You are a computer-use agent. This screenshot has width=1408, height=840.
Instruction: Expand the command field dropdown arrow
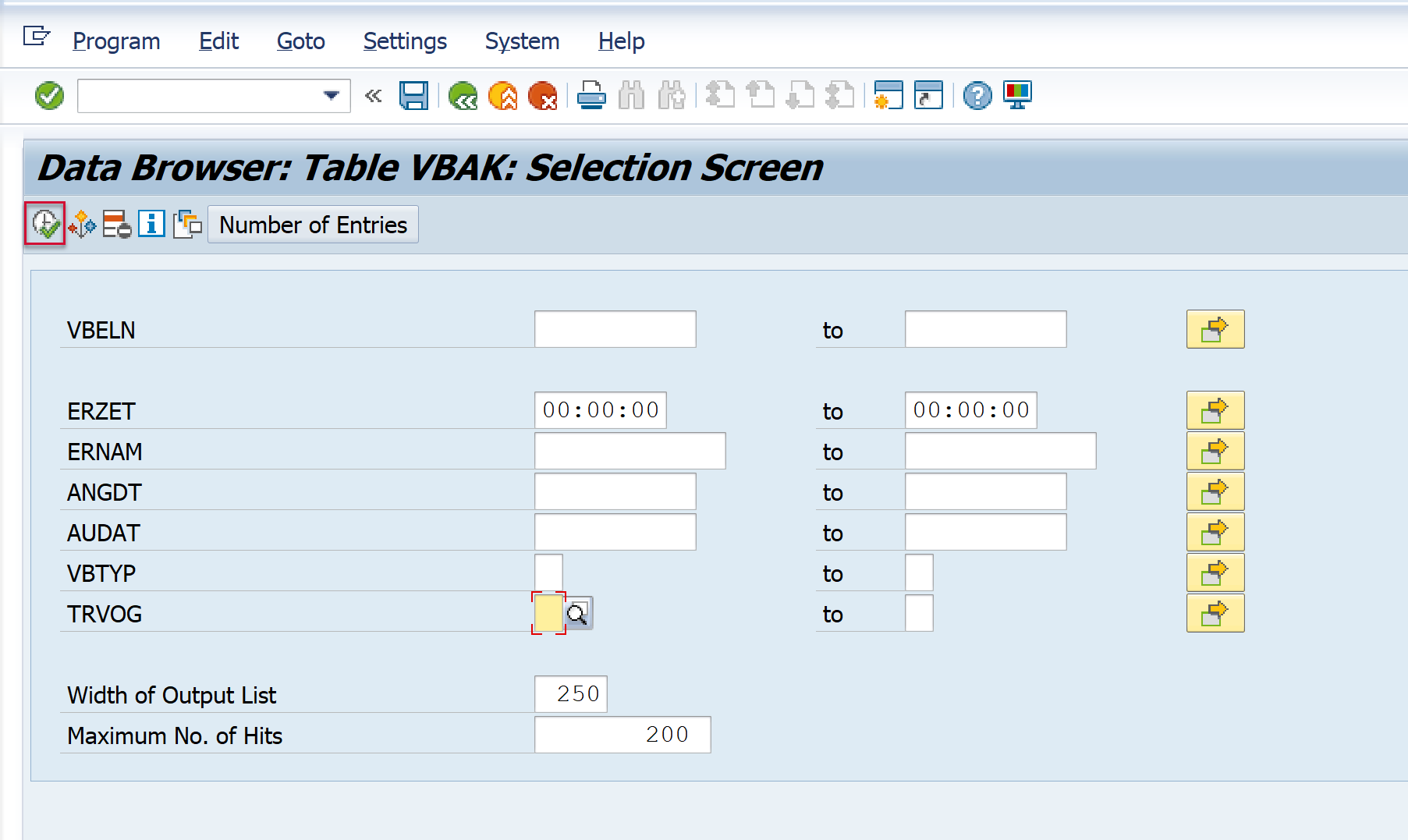(332, 96)
